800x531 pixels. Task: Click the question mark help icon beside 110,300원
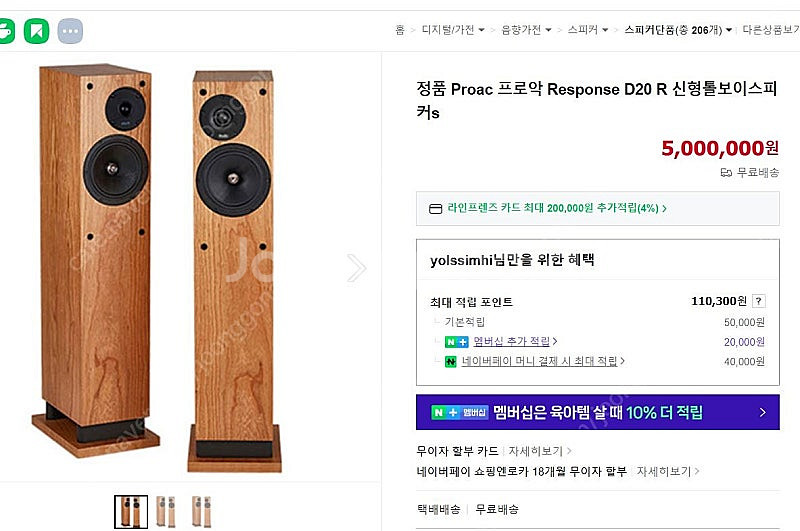click(759, 301)
